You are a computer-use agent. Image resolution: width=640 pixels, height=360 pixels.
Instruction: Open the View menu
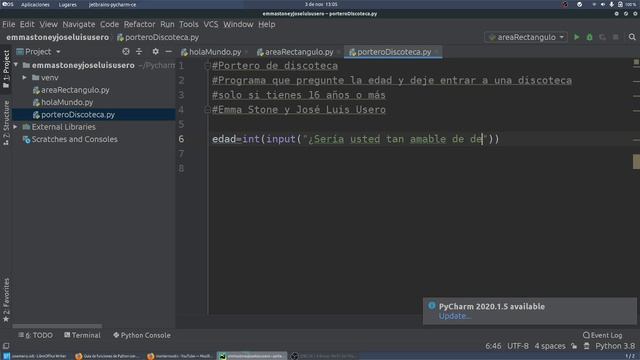click(48, 24)
